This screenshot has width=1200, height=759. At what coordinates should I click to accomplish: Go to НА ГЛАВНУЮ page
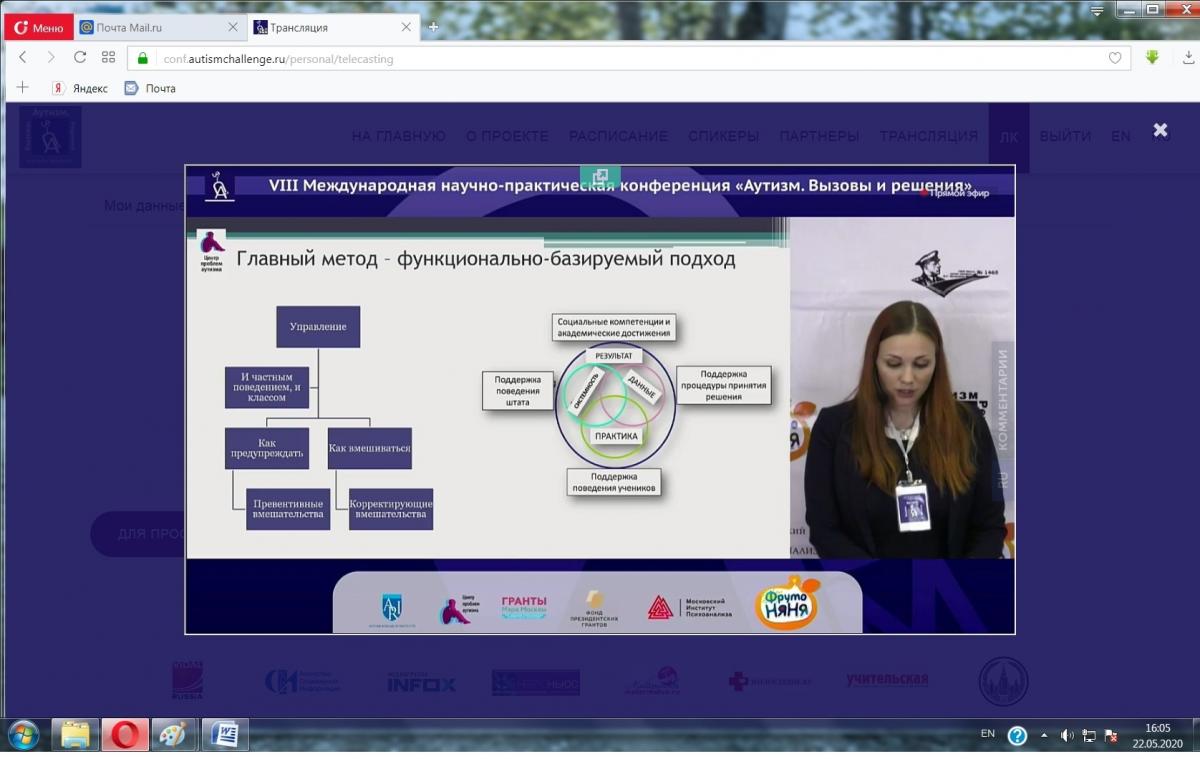pyautogui.click(x=398, y=136)
